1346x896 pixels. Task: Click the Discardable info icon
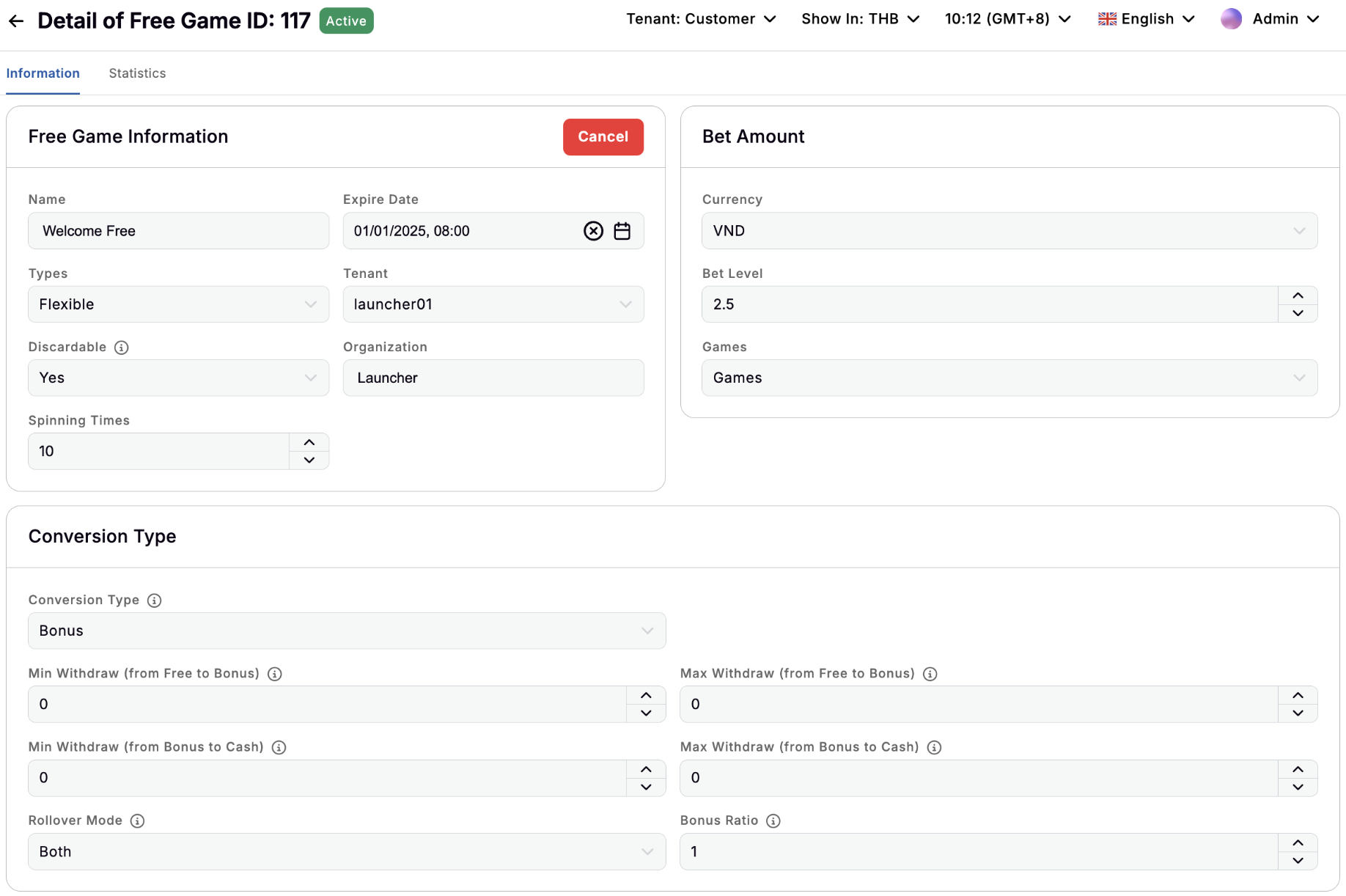pyautogui.click(x=122, y=348)
